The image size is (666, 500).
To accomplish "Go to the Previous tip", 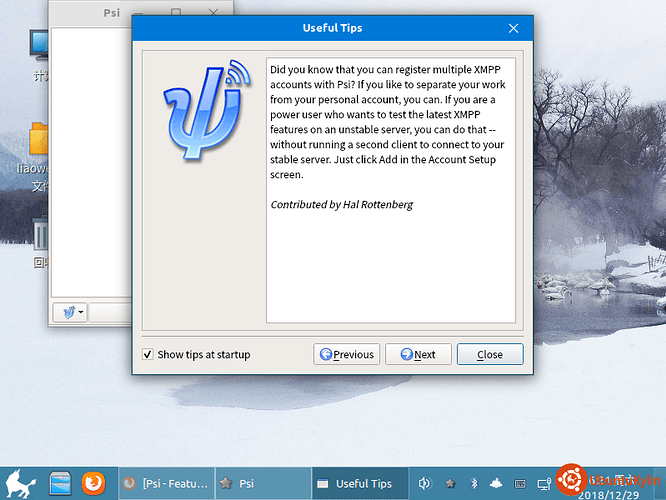I will [x=347, y=354].
